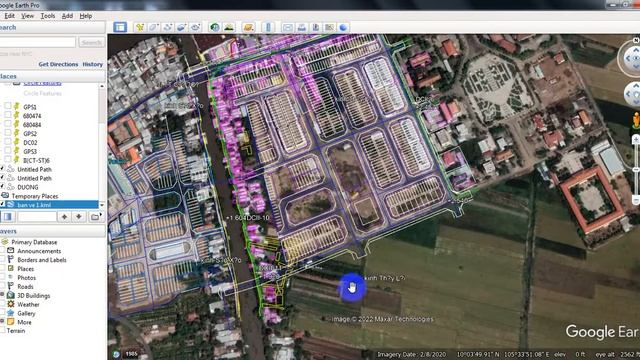Open the Edit menu
The image size is (640, 360).
9,16
